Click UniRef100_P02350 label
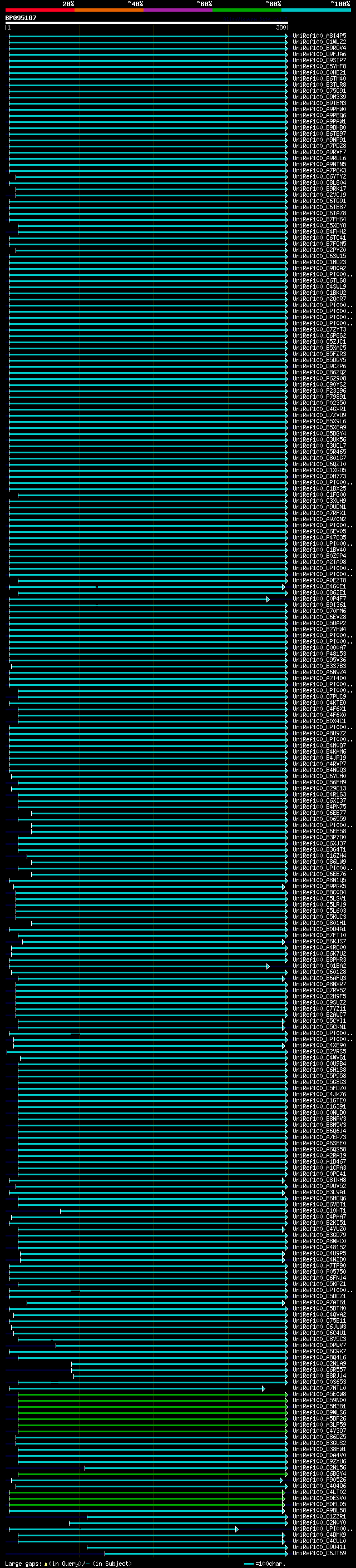This screenshot has height=1568, width=356. click(x=319, y=403)
